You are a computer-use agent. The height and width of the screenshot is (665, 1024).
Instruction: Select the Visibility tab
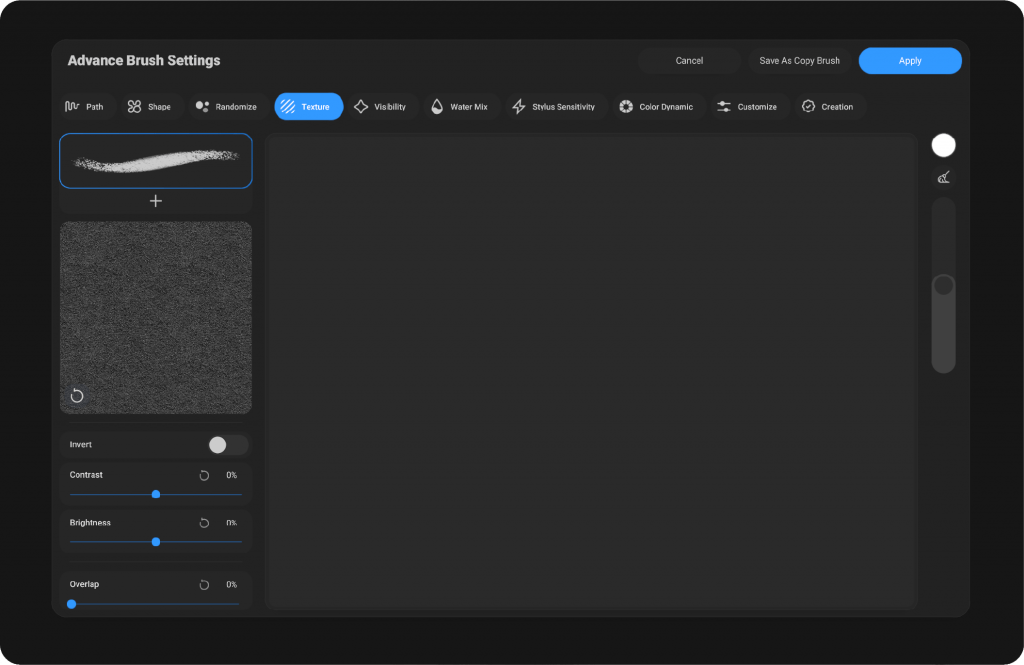pyautogui.click(x=381, y=107)
